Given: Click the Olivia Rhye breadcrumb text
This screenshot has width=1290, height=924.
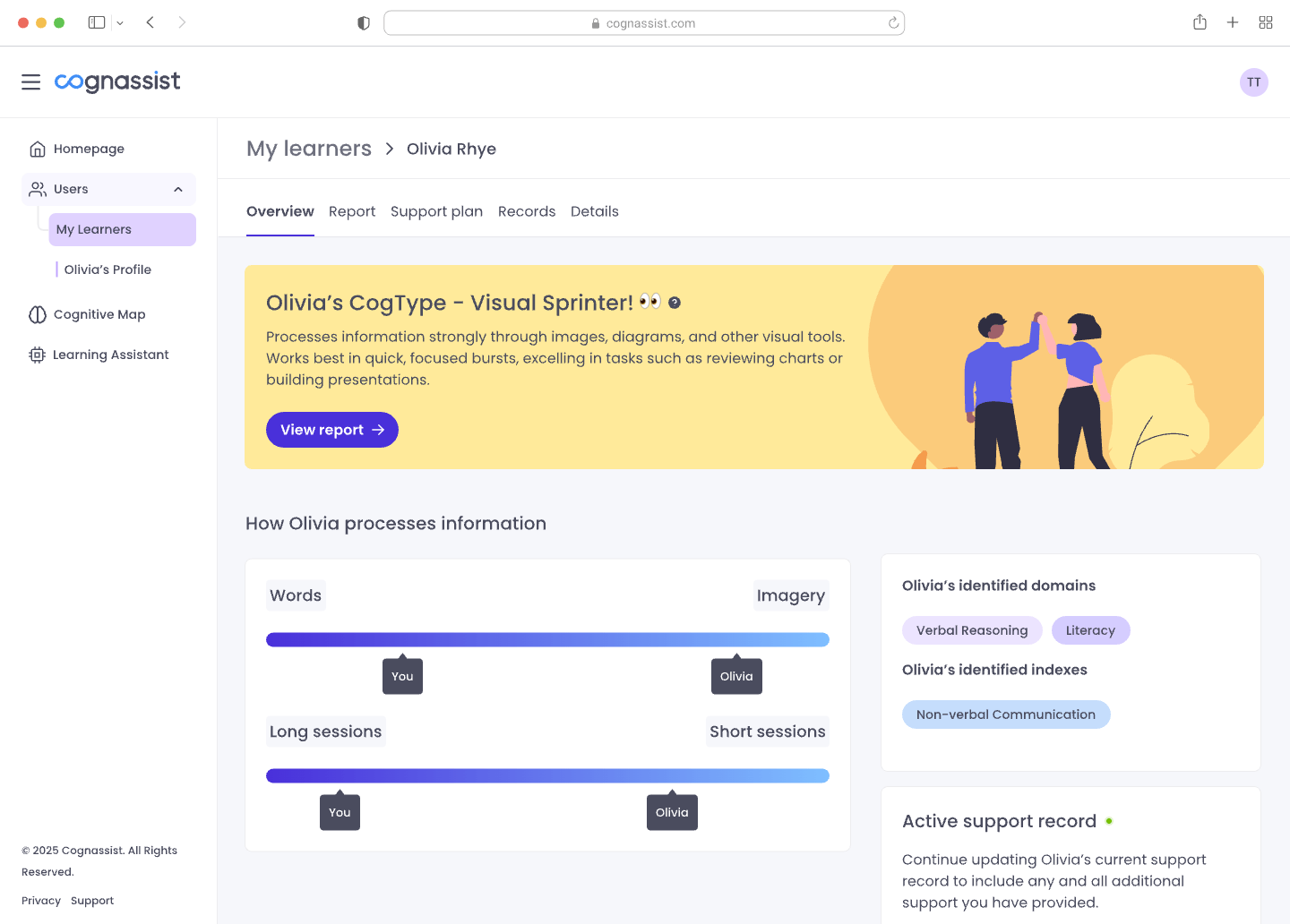Looking at the screenshot, I should 451,149.
